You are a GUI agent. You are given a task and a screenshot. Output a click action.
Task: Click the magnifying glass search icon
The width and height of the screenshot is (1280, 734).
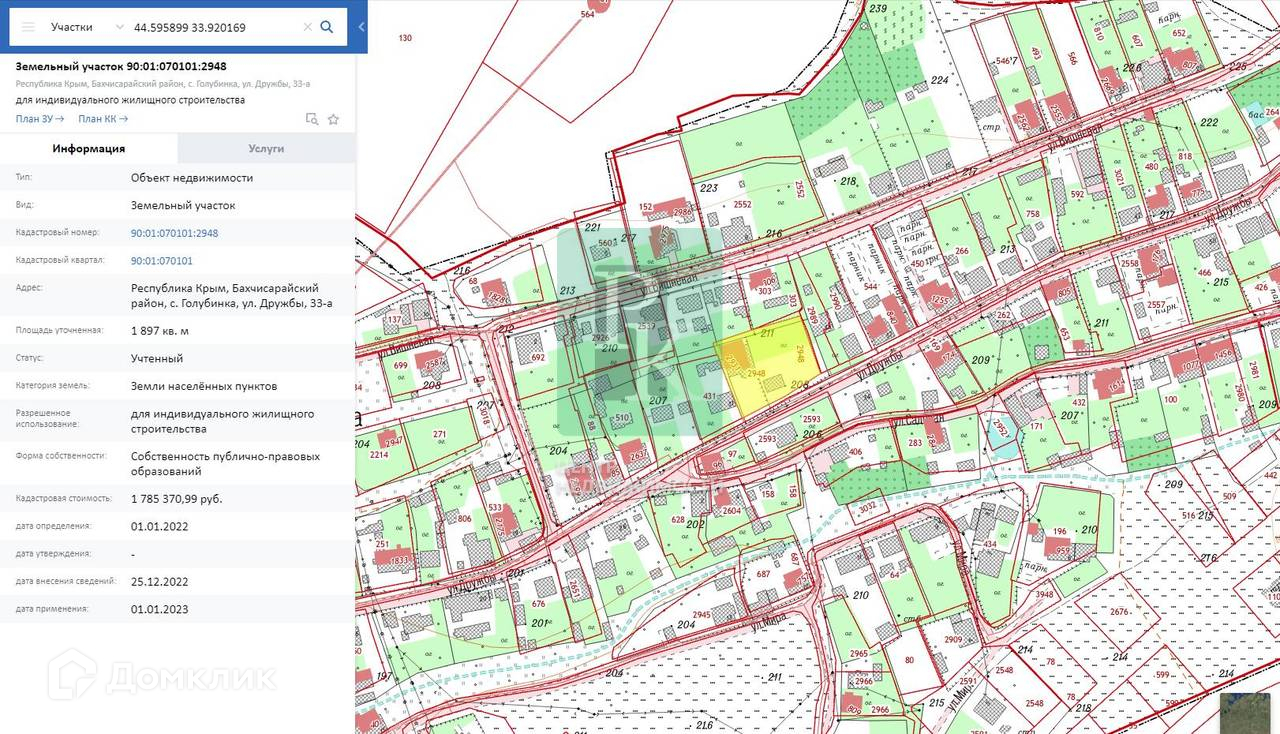point(327,27)
